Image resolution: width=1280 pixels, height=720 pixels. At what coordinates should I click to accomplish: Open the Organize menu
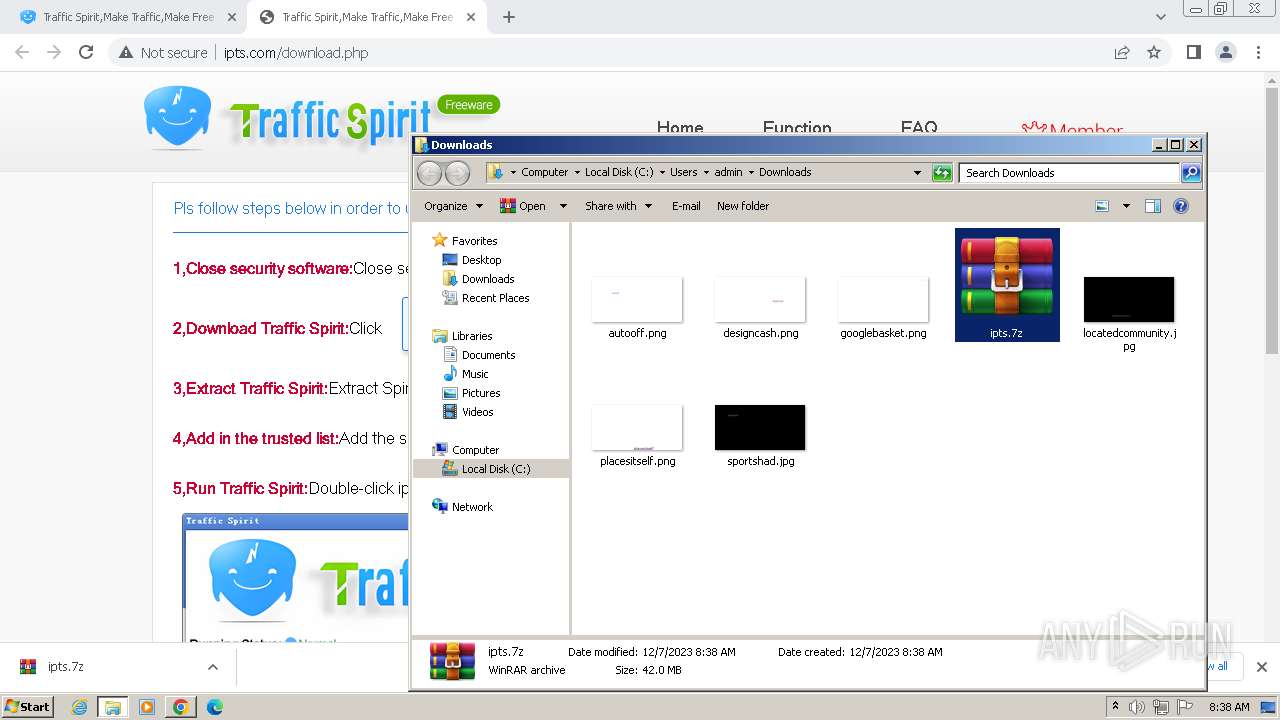(x=453, y=206)
